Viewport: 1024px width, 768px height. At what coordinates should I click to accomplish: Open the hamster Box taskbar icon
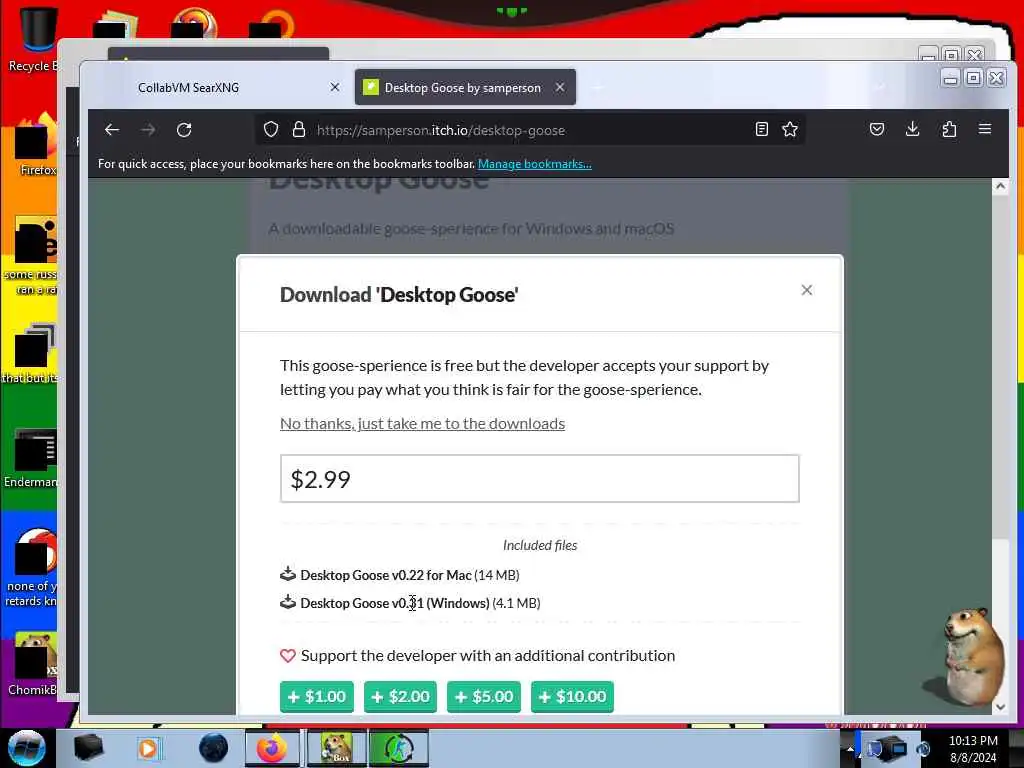[336, 748]
